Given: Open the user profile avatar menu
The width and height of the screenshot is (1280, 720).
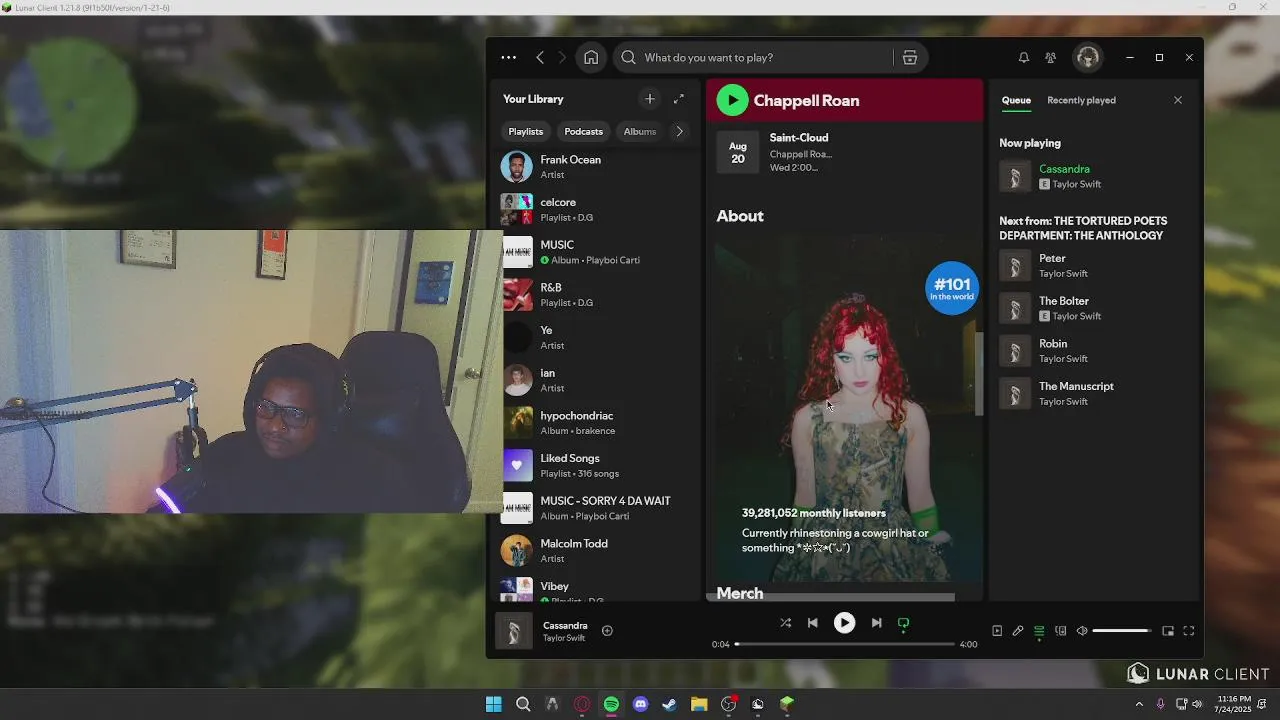Looking at the screenshot, I should click(x=1087, y=57).
